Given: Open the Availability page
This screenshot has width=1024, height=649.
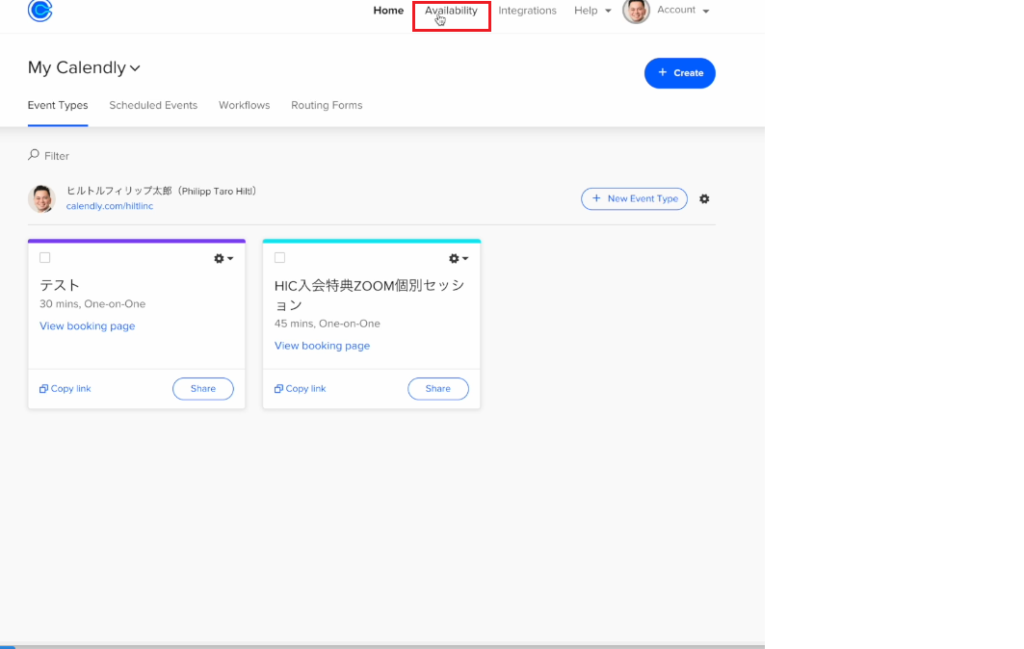Looking at the screenshot, I should point(451,10).
